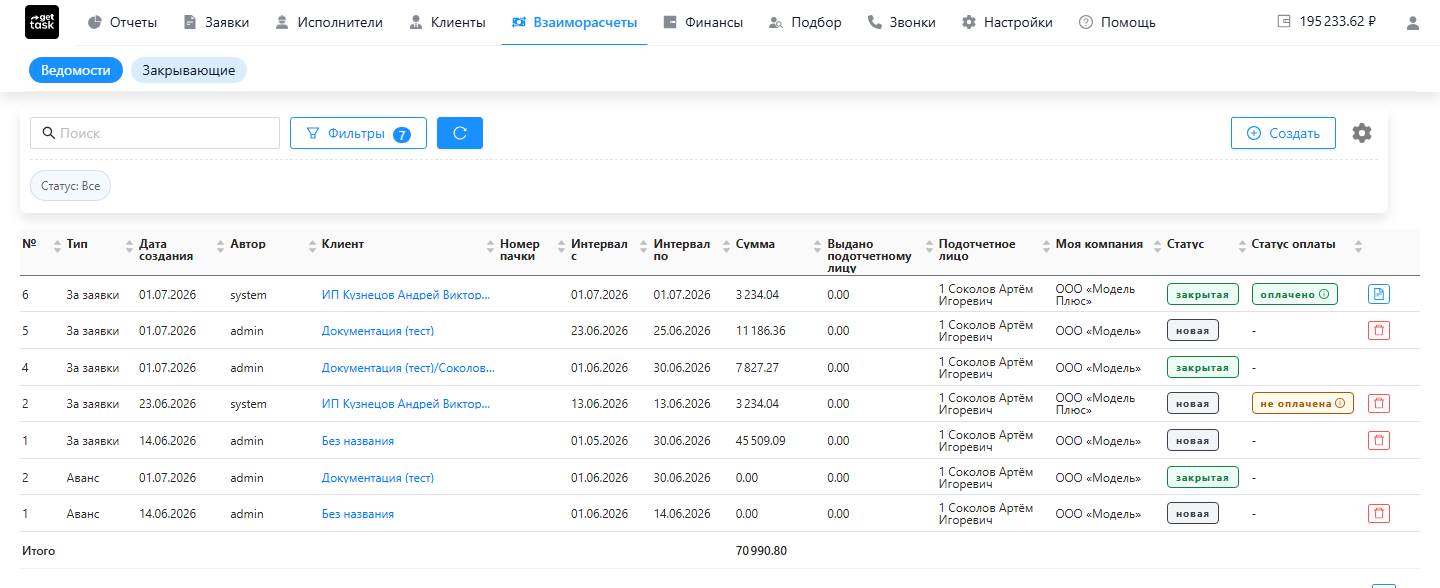Viewport: 1440px width, 588px height.
Task: Open document icon for row 6
Action: tap(1379, 294)
